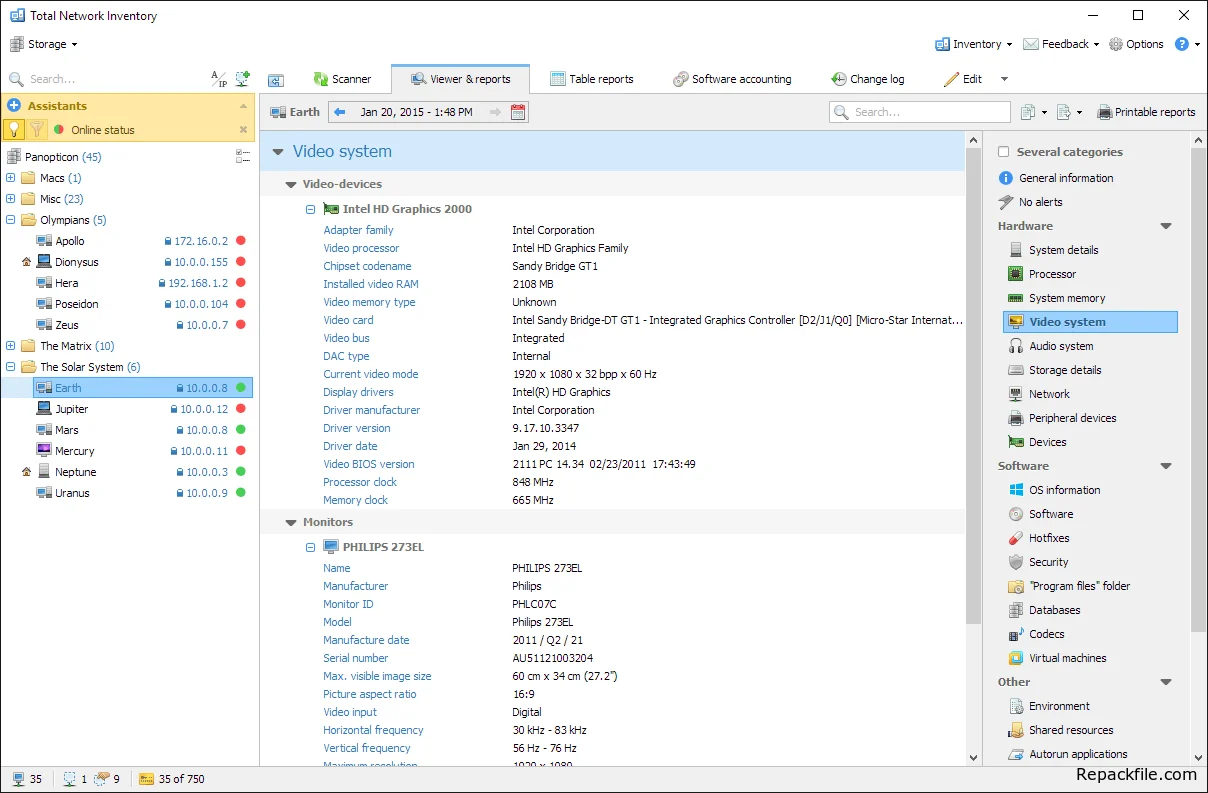The width and height of the screenshot is (1208, 793).
Task: Collapse the Video-devices subsection
Action: pyautogui.click(x=291, y=184)
